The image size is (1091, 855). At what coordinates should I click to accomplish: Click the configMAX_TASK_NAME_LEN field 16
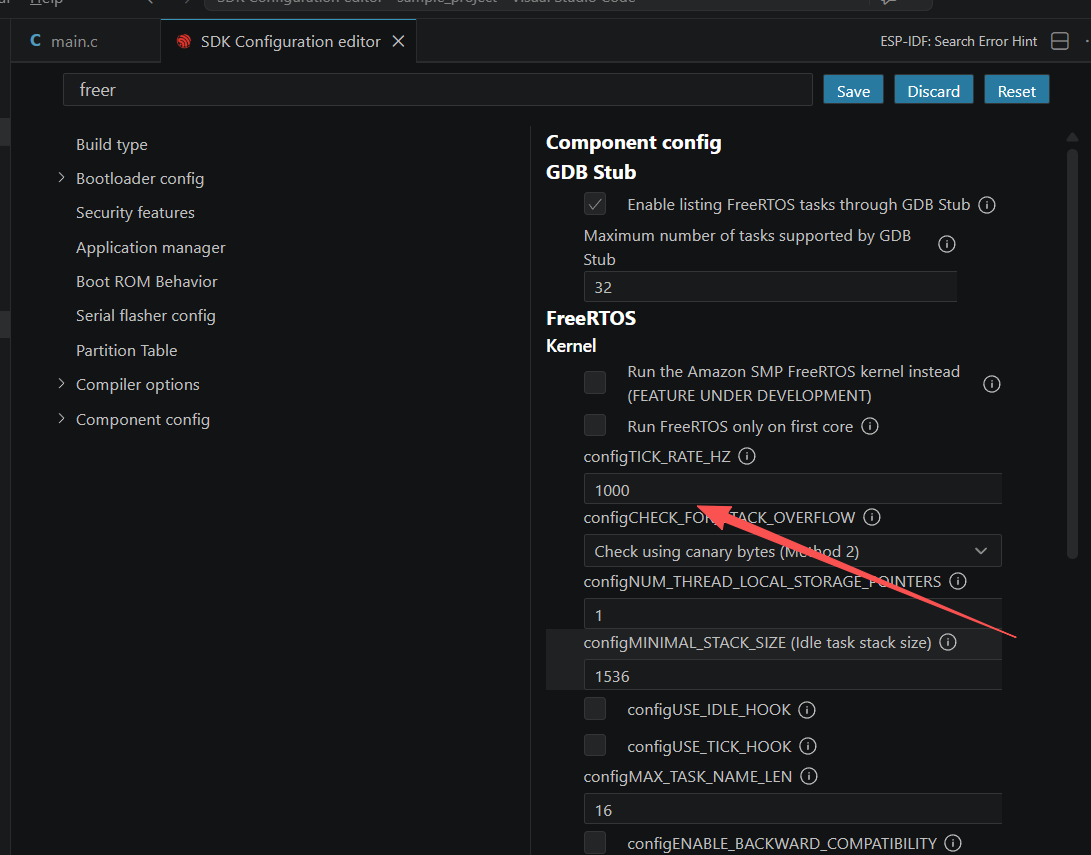(793, 809)
